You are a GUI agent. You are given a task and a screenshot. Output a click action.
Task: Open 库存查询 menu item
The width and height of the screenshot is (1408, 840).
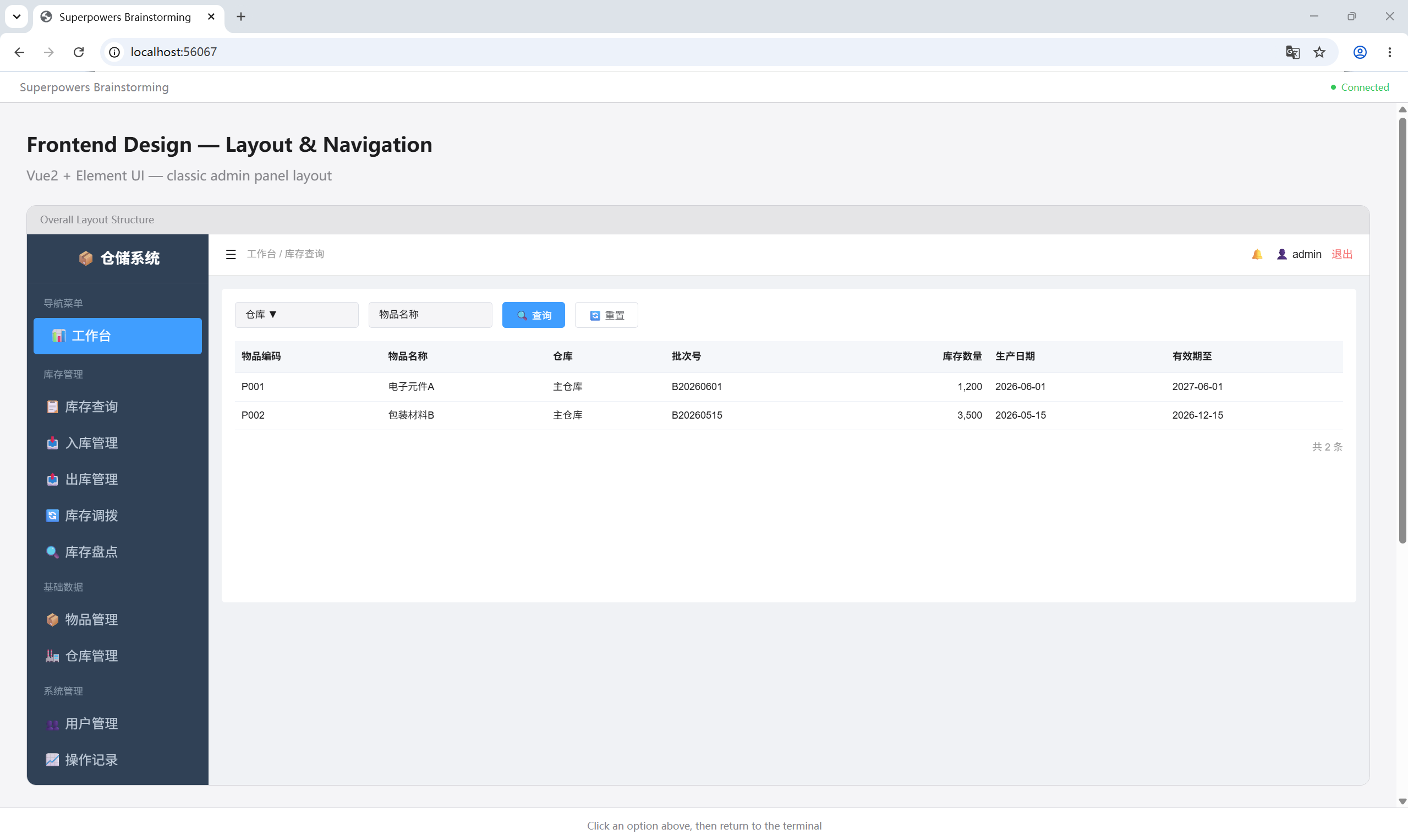point(117,407)
